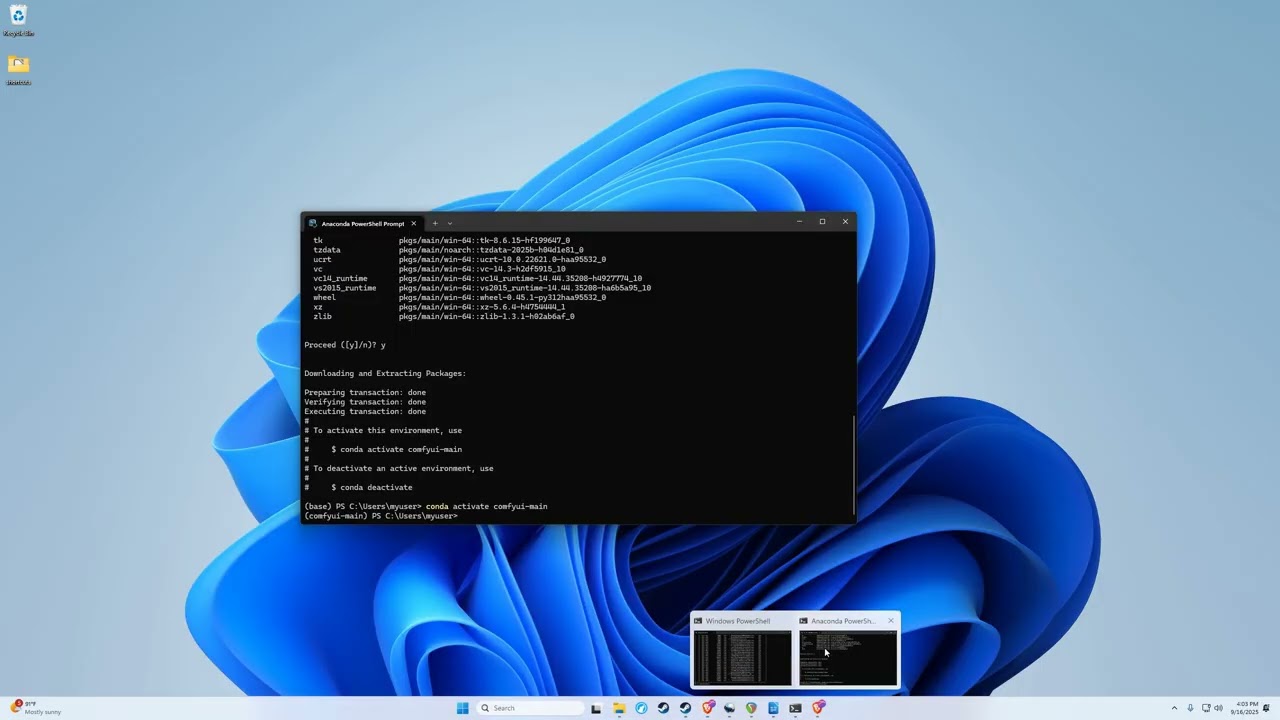The image size is (1280, 720).
Task: Close the Anaconda PowerShell preview thumbnail
Action: (890, 621)
